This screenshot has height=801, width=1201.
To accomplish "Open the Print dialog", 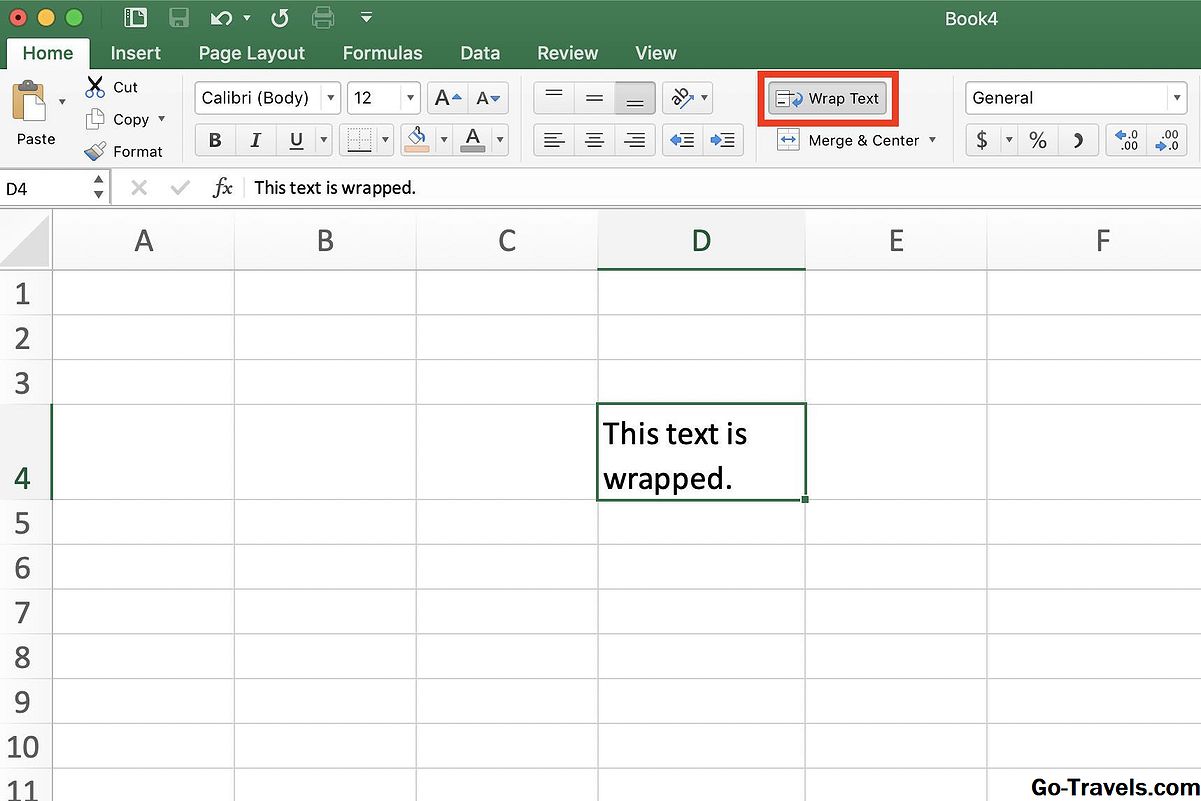I will [x=320, y=16].
